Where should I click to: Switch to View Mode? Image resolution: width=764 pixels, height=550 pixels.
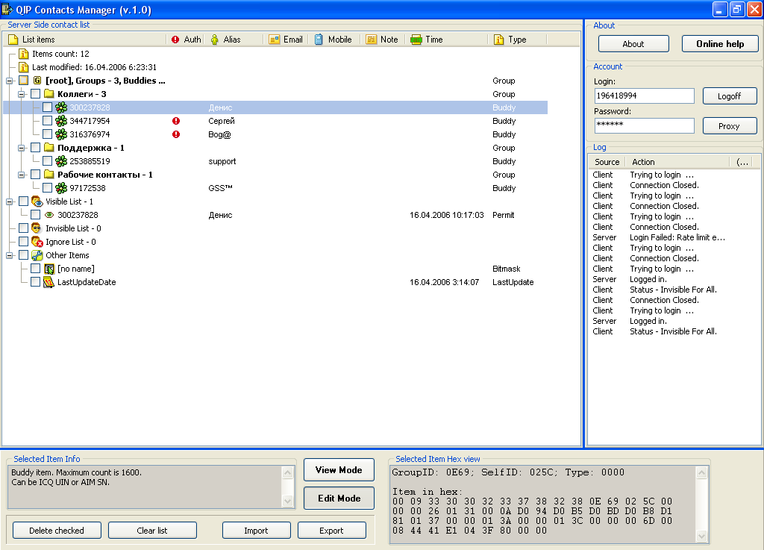coord(339,470)
